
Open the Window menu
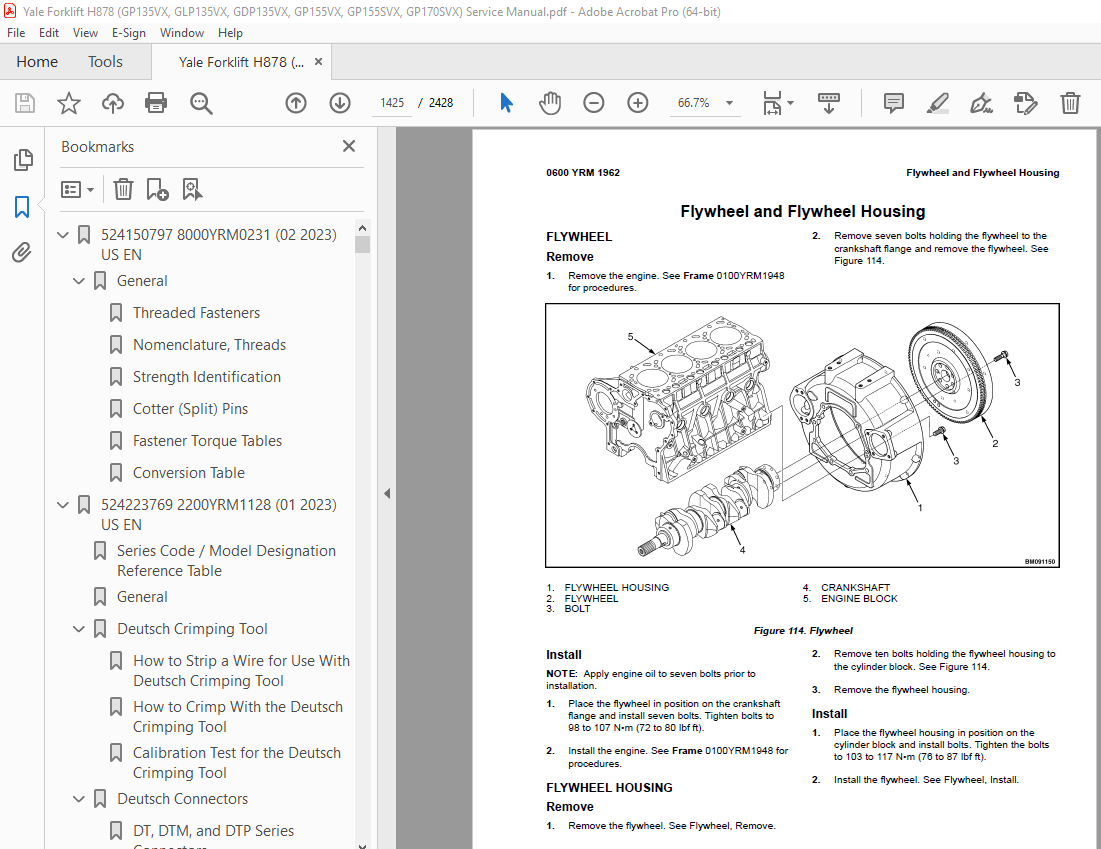tap(181, 33)
